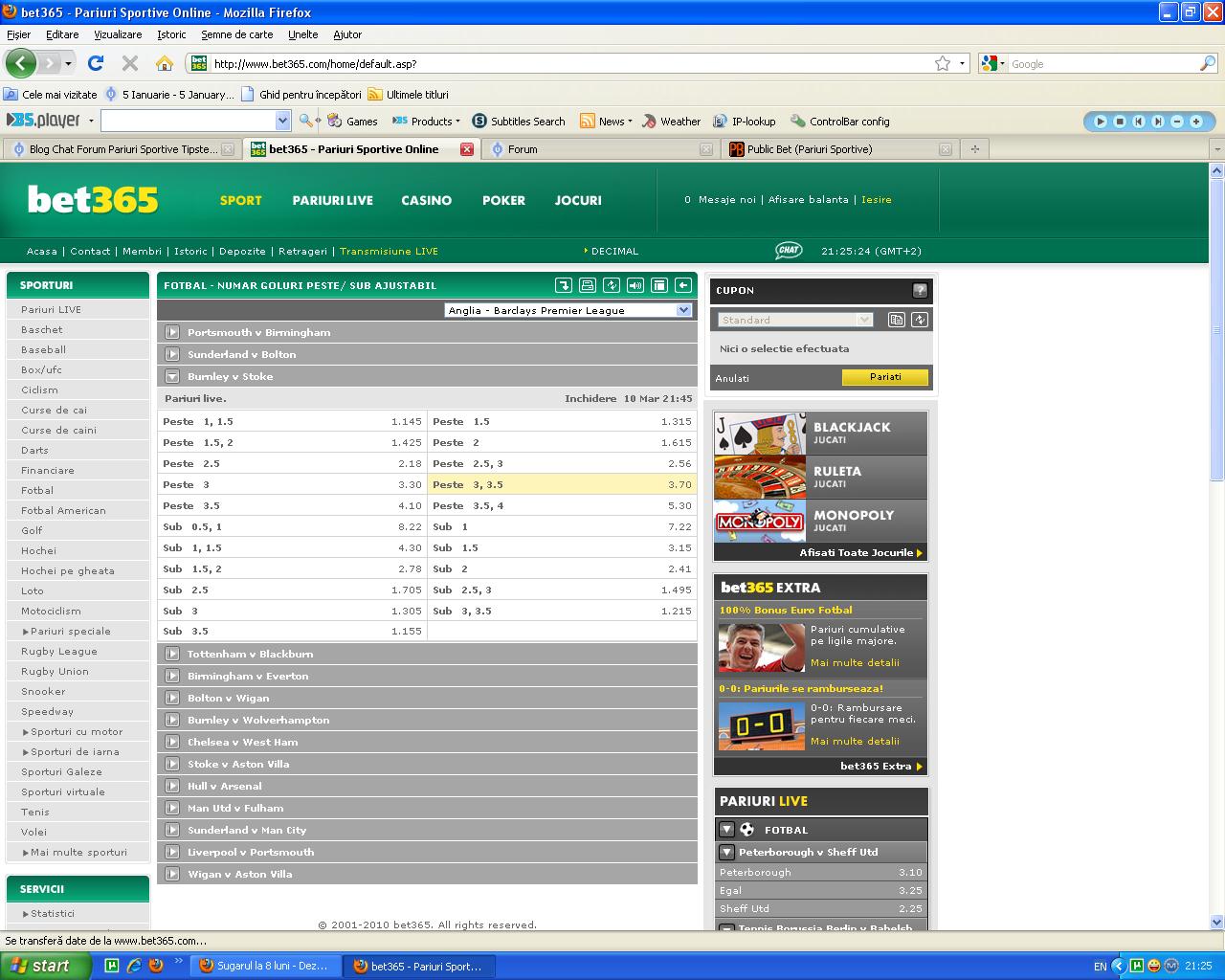Switch to the Blog Chat Forum Pariuri Sportive tab

pyautogui.click(x=122, y=149)
